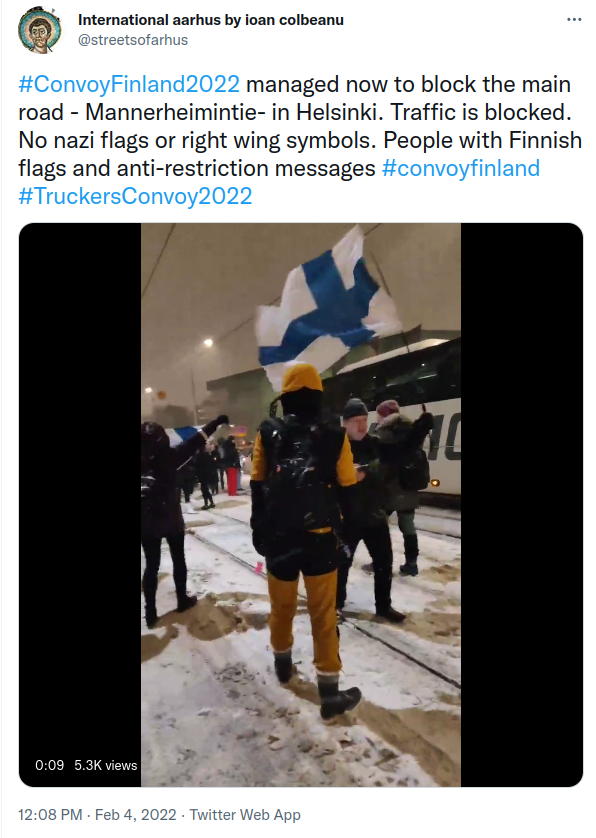Screen dimensions: 596x838
Task: Click the large Finnish flag in the video
Action: [x=328, y=301]
